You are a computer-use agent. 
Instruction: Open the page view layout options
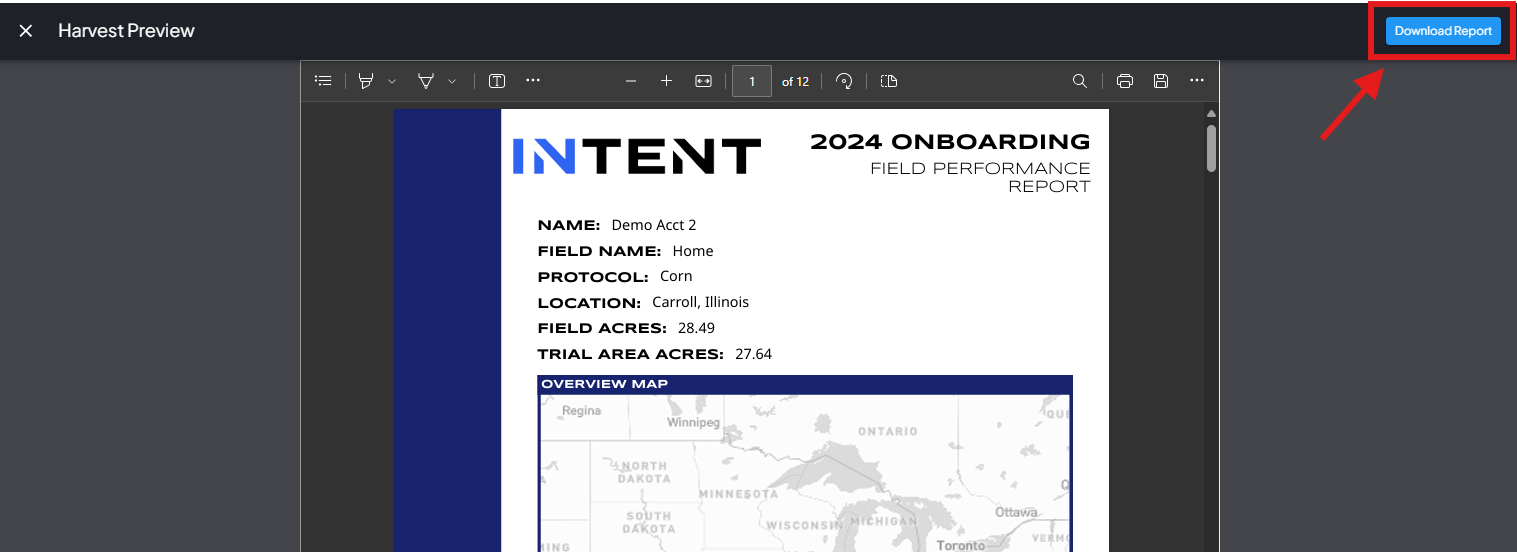(x=889, y=81)
